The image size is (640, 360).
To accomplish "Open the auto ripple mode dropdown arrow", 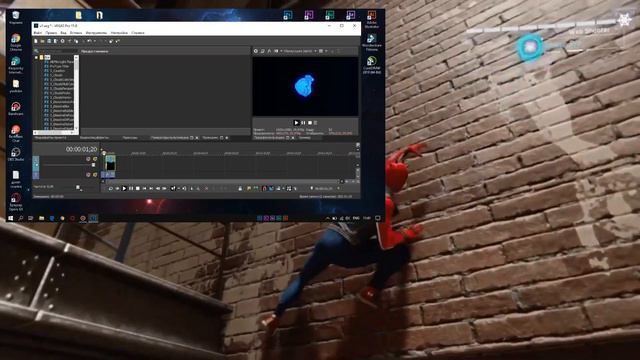I will pyautogui.click(x=283, y=188).
